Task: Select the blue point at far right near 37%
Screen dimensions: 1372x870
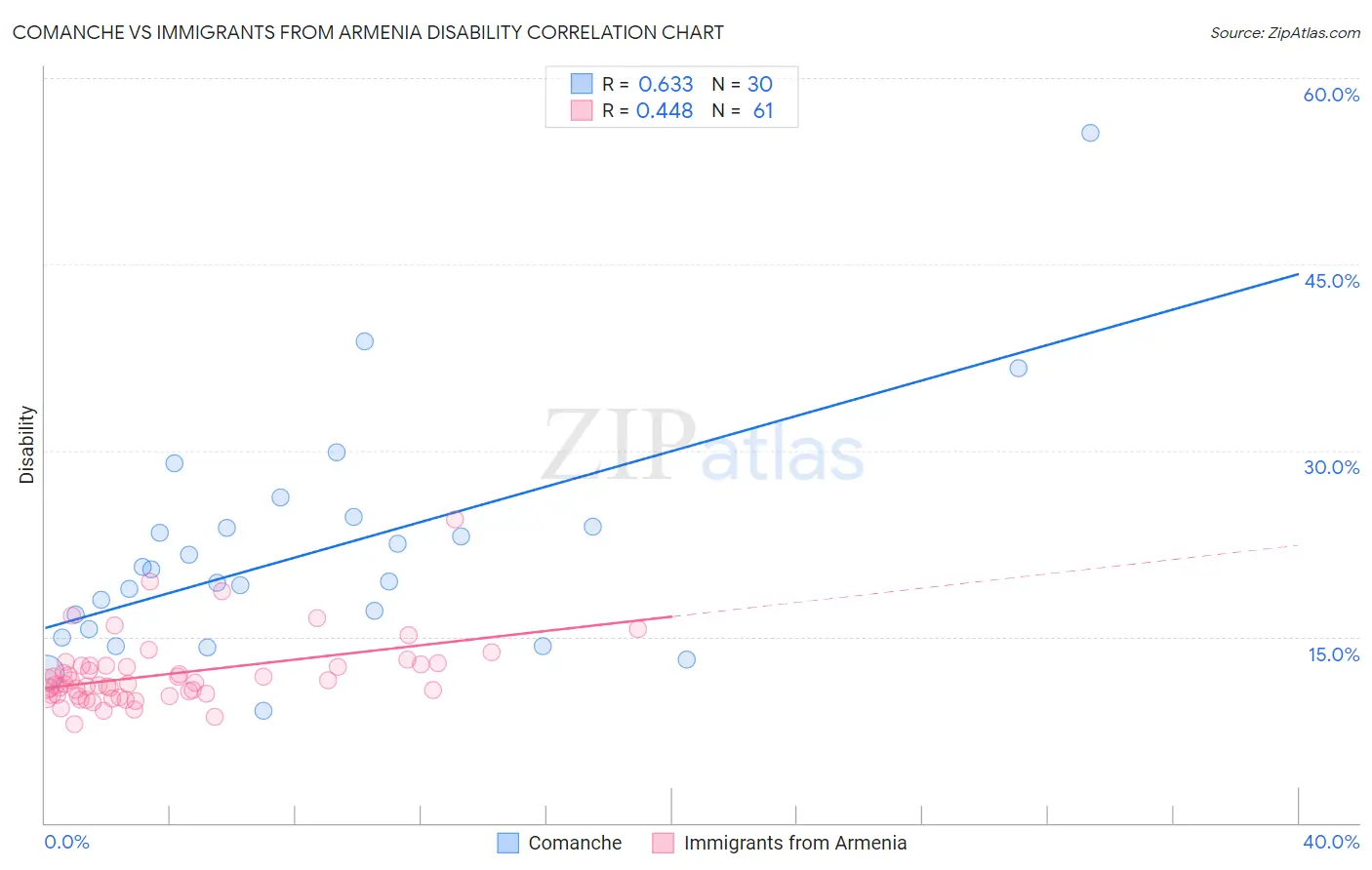Action: tap(1018, 368)
